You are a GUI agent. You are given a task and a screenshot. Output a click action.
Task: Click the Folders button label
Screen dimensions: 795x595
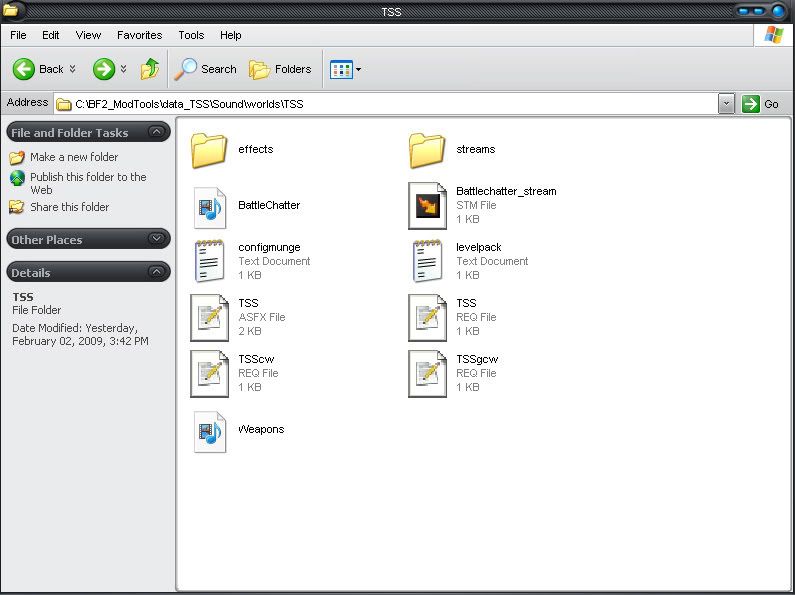pyautogui.click(x=293, y=69)
